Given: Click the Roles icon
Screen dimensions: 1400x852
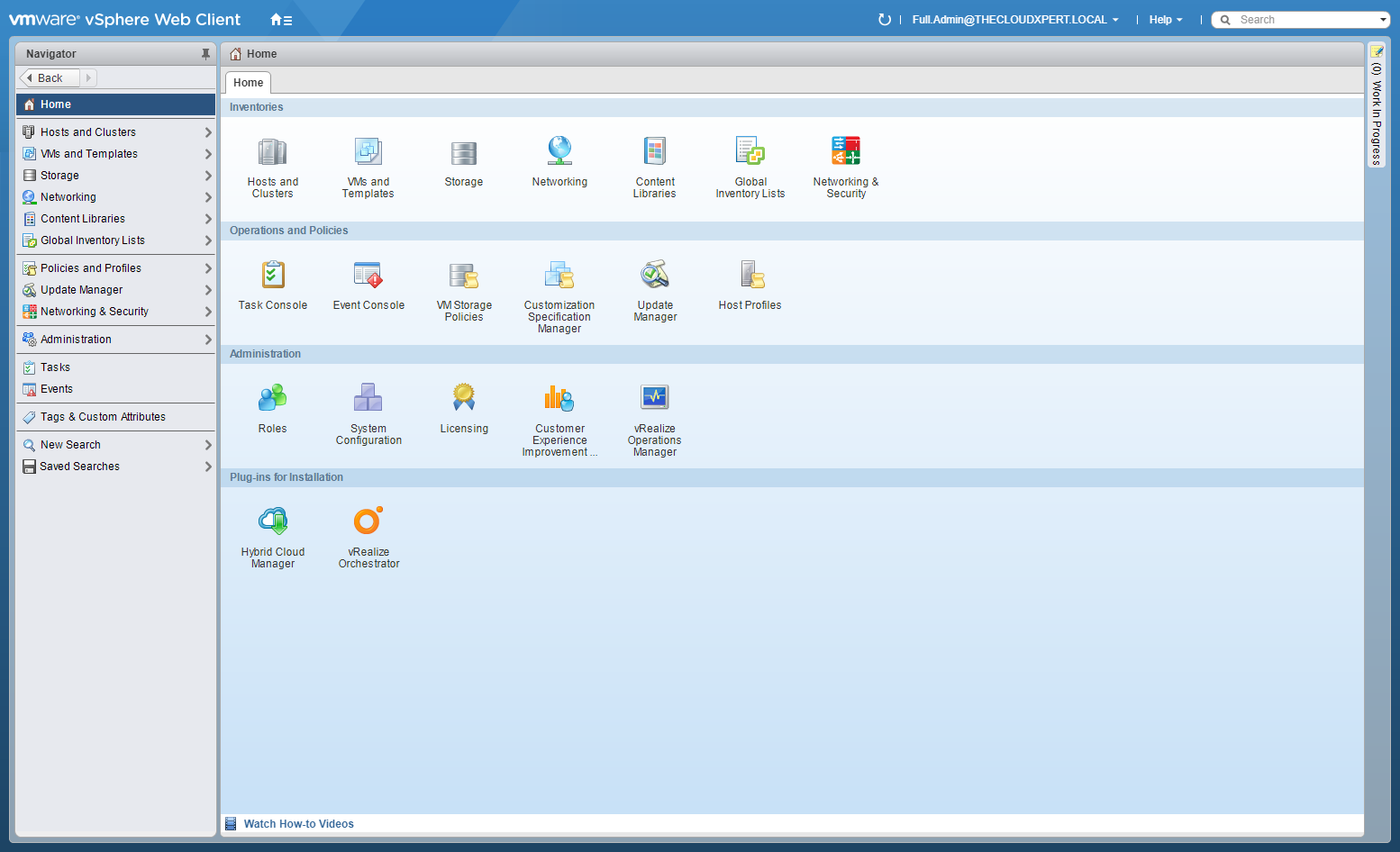Looking at the screenshot, I should pyautogui.click(x=272, y=398).
